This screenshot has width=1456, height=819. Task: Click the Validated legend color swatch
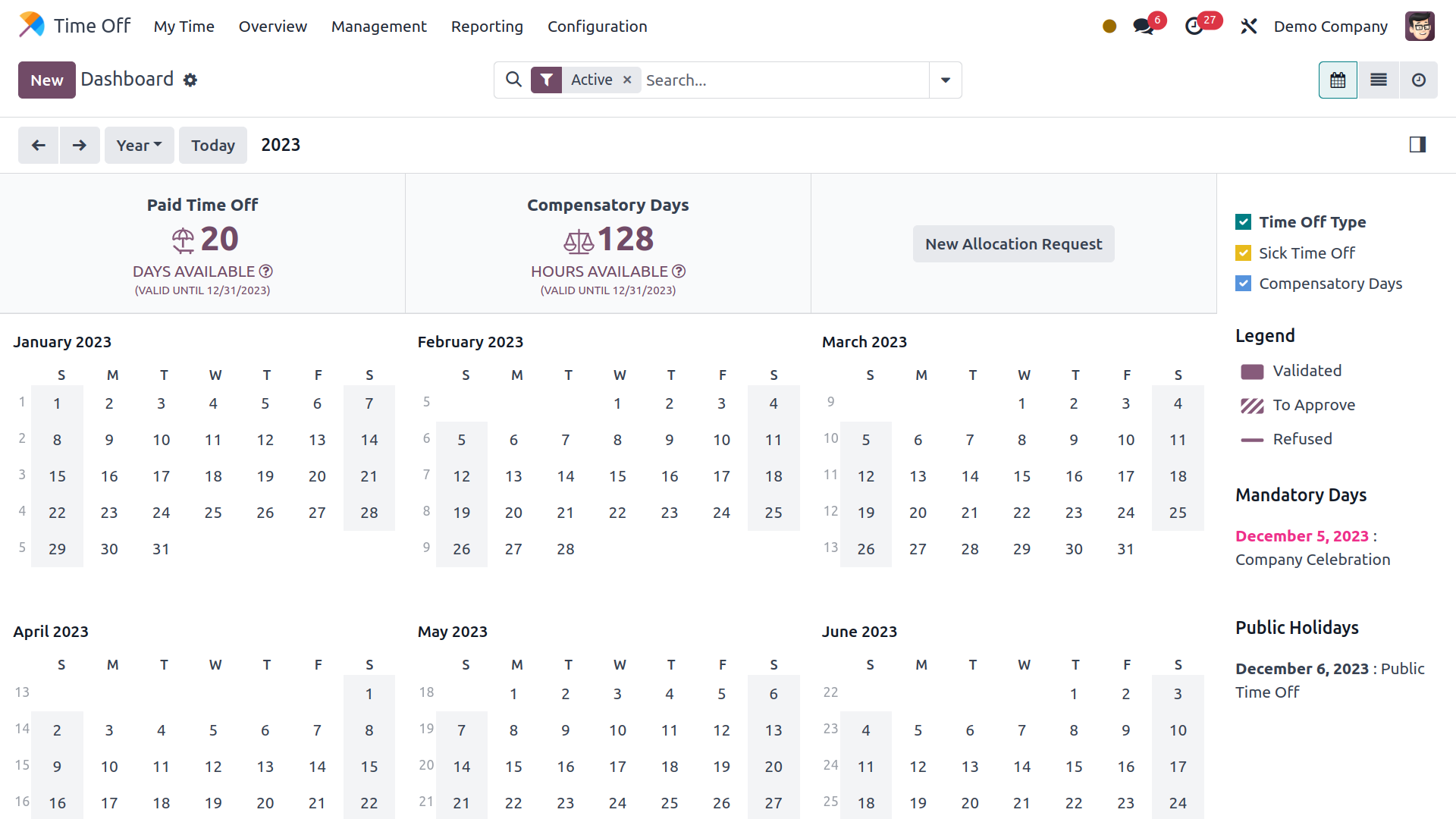(1250, 371)
